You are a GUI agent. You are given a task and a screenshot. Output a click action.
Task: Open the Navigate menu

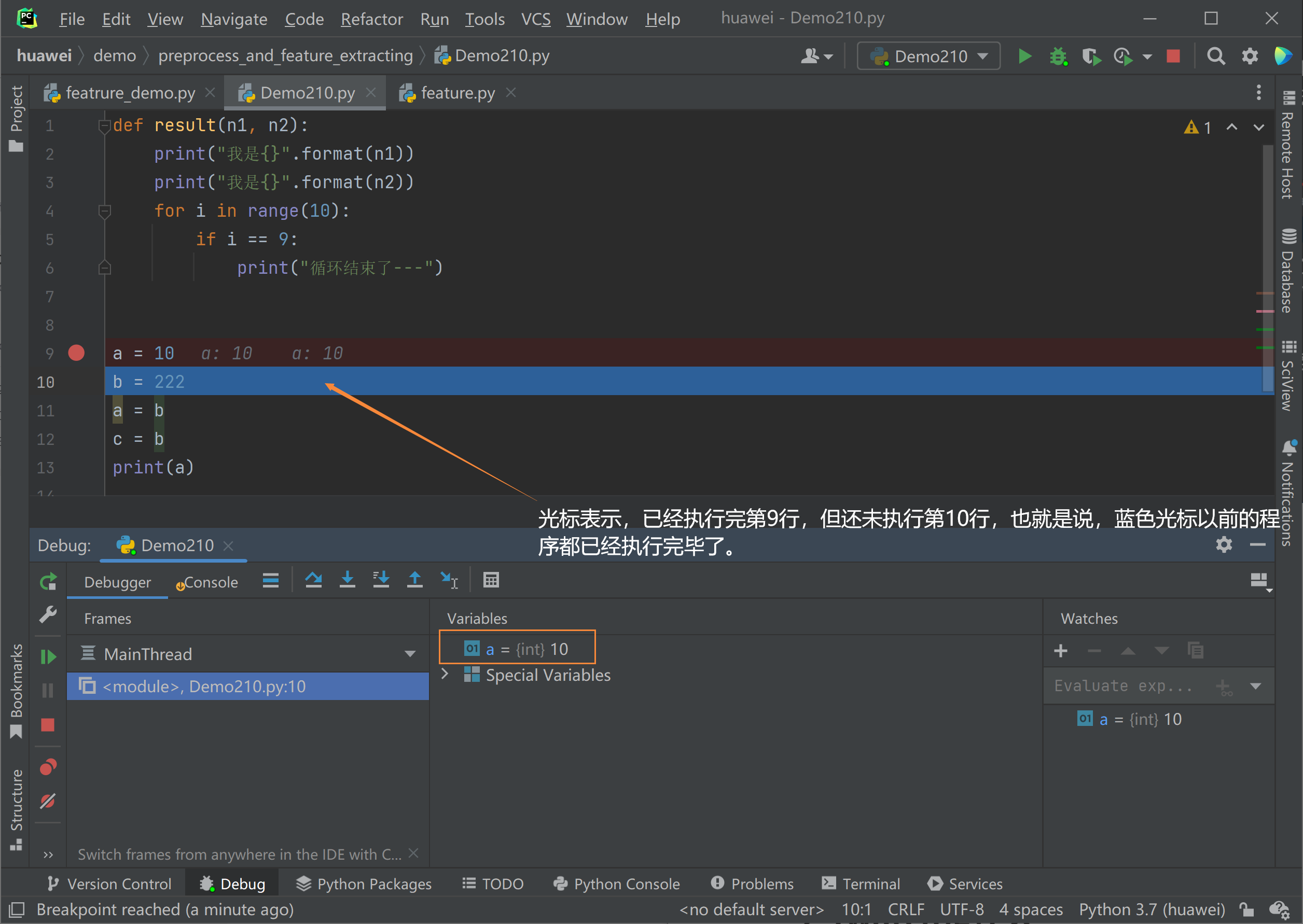(234, 19)
